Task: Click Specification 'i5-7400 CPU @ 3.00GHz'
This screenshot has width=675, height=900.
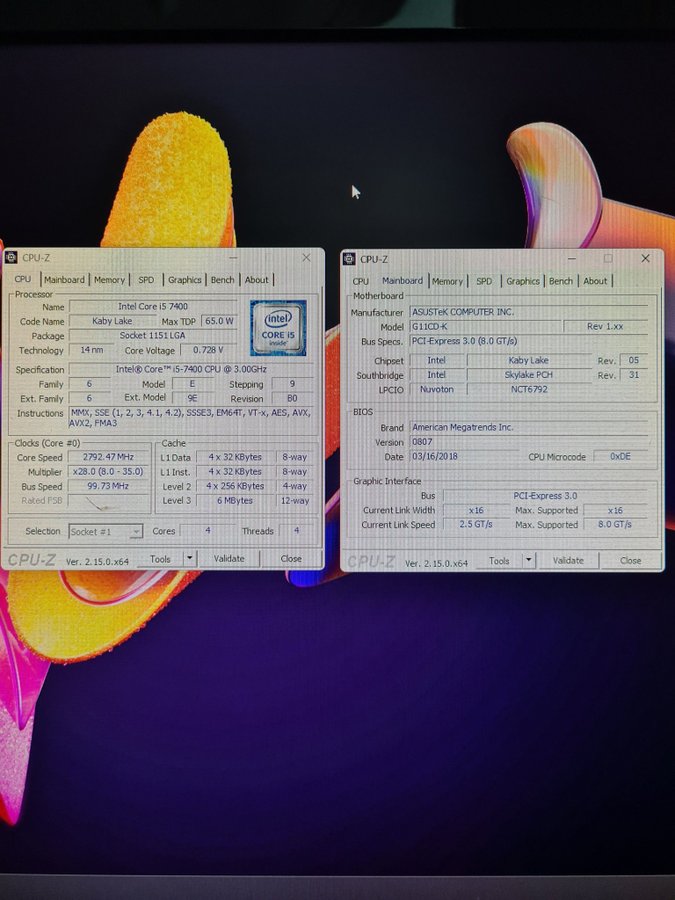Action: [191, 369]
